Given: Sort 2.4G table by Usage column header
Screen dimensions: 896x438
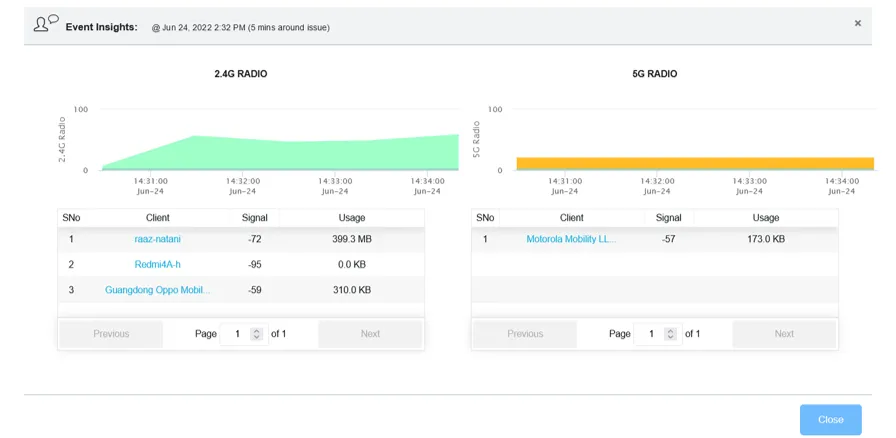Looking at the screenshot, I should point(352,218).
